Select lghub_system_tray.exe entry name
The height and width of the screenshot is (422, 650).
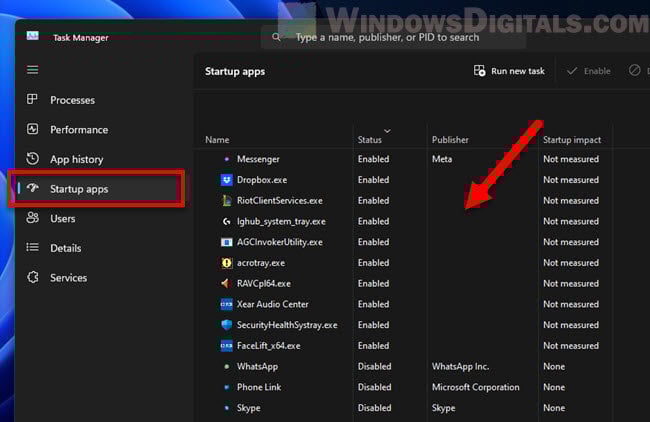[281, 221]
